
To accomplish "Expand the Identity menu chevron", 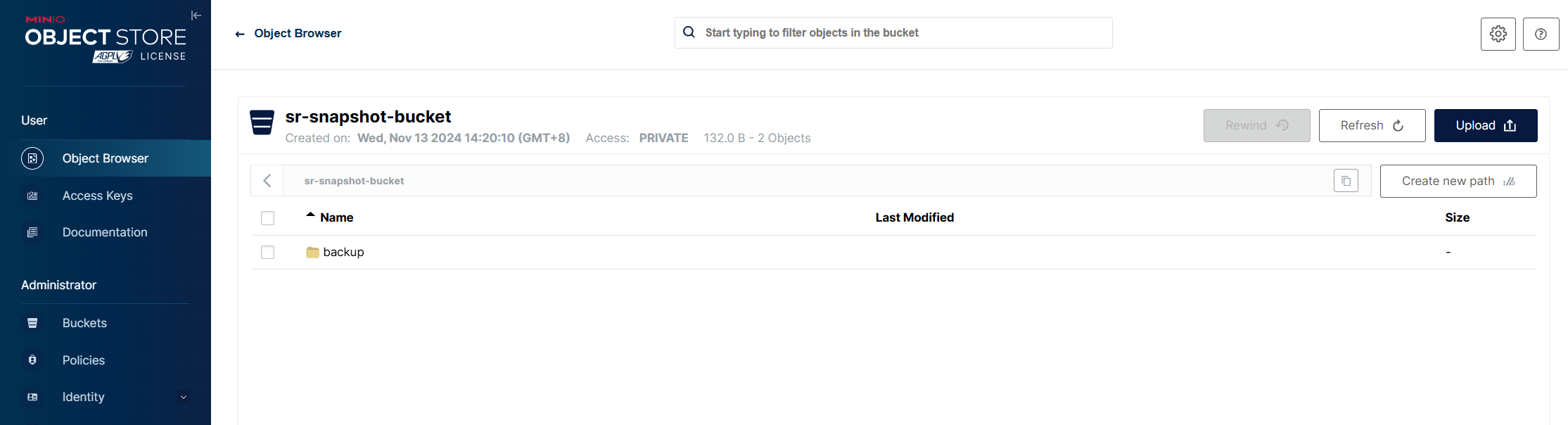I will (x=184, y=397).
